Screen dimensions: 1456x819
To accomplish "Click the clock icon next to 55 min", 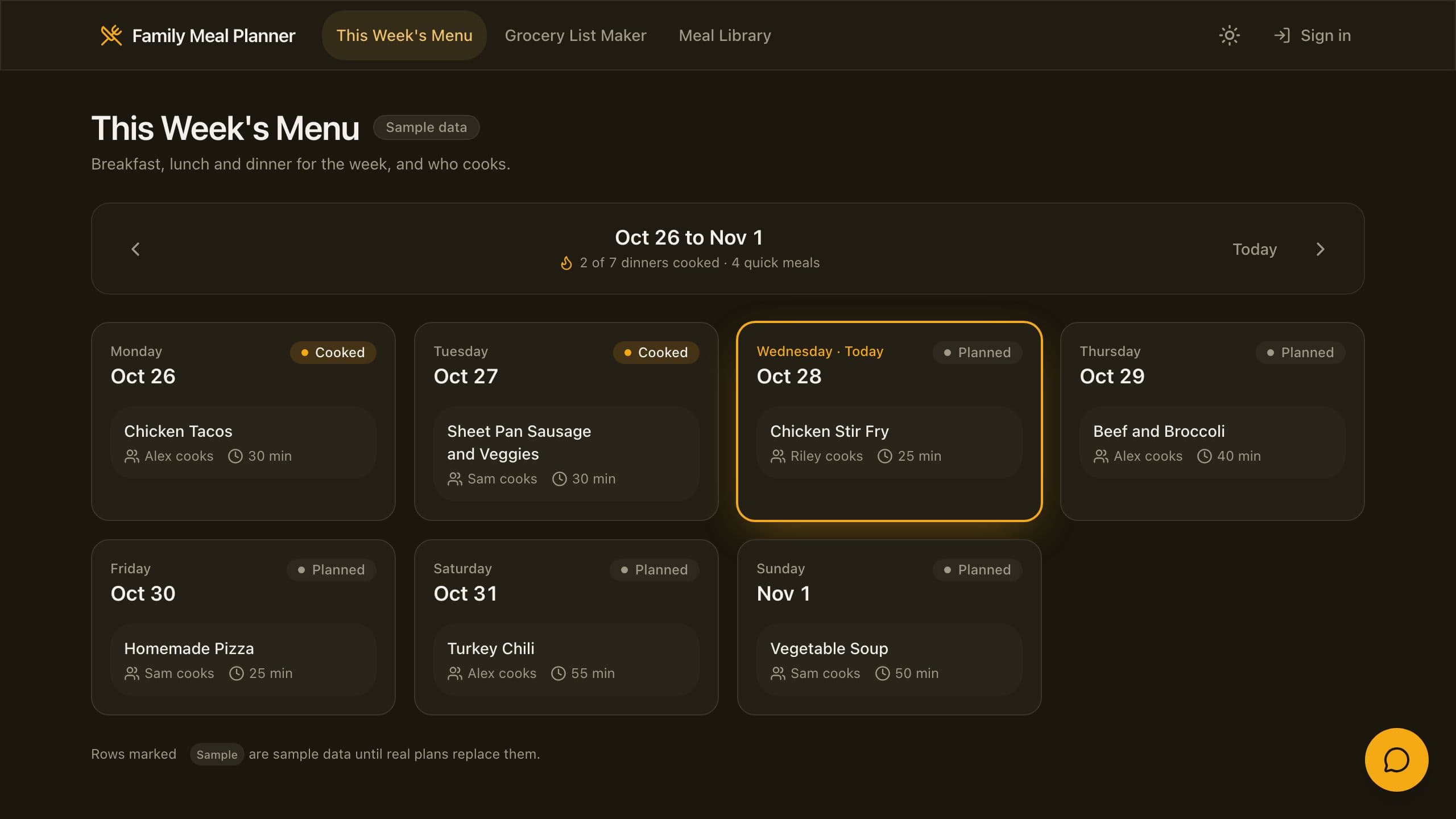I will 559,673.
